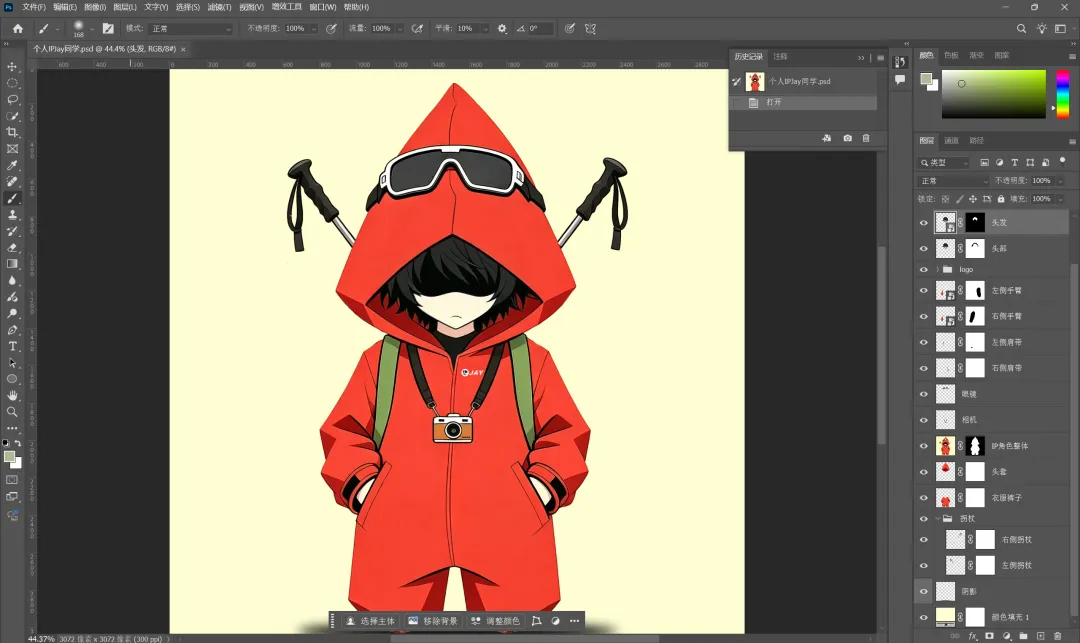Select the Crop tool
Screen dimensions: 1080x643
click(13, 132)
